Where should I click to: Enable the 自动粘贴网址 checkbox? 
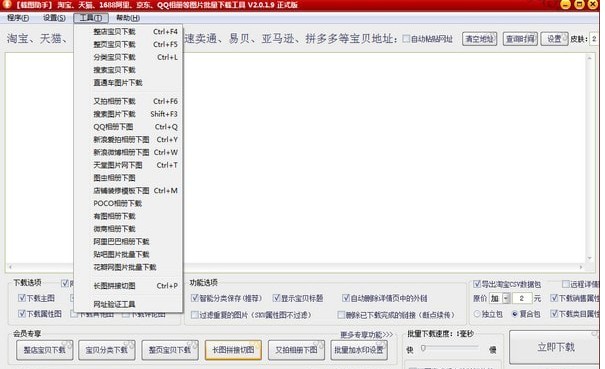click(x=406, y=39)
